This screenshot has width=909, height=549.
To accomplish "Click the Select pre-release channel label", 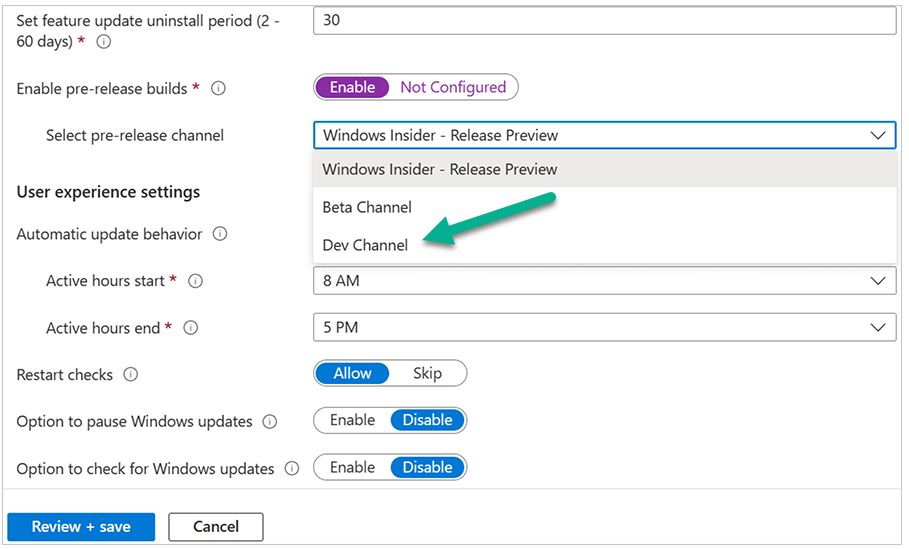I will [134, 136].
